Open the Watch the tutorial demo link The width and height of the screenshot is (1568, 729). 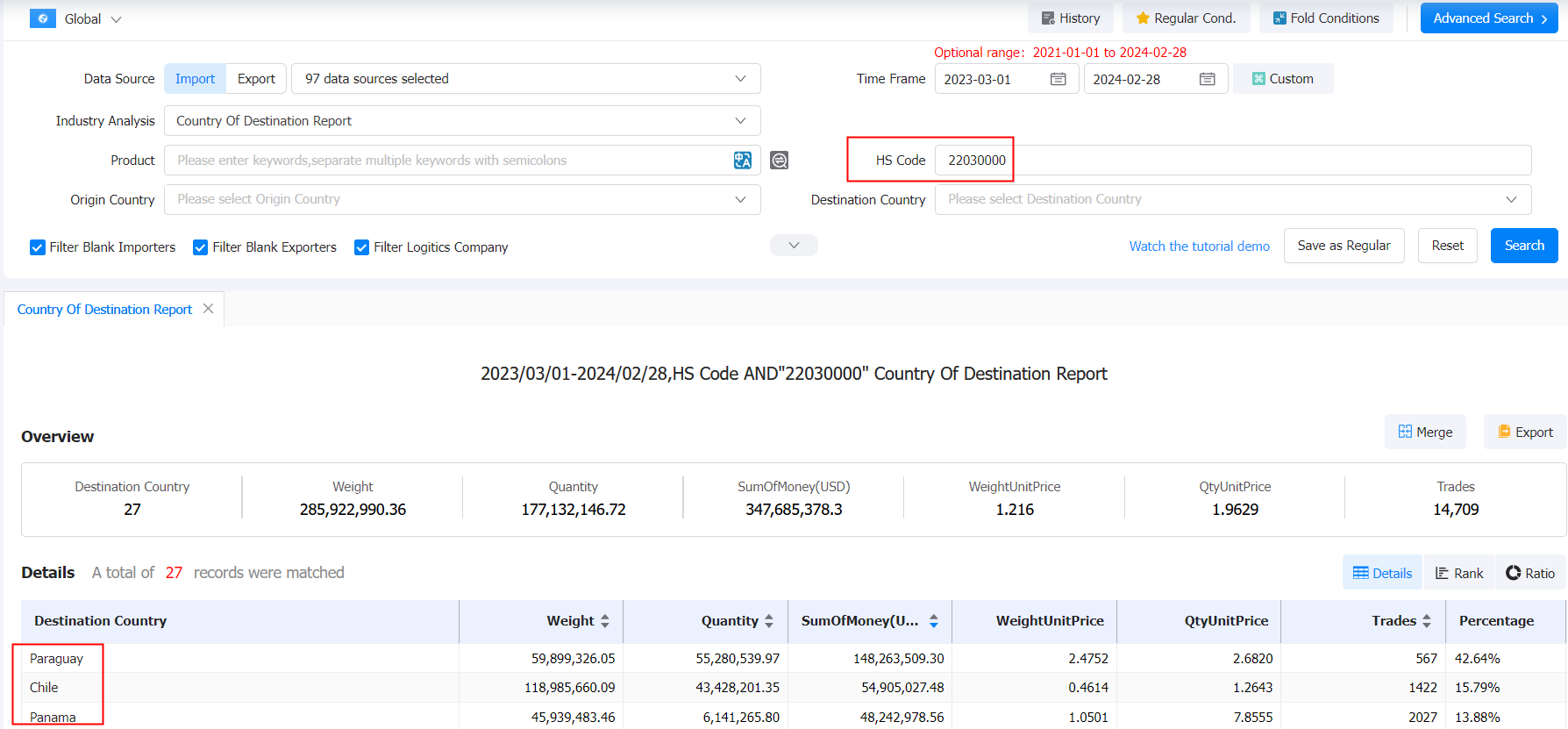click(x=1199, y=247)
